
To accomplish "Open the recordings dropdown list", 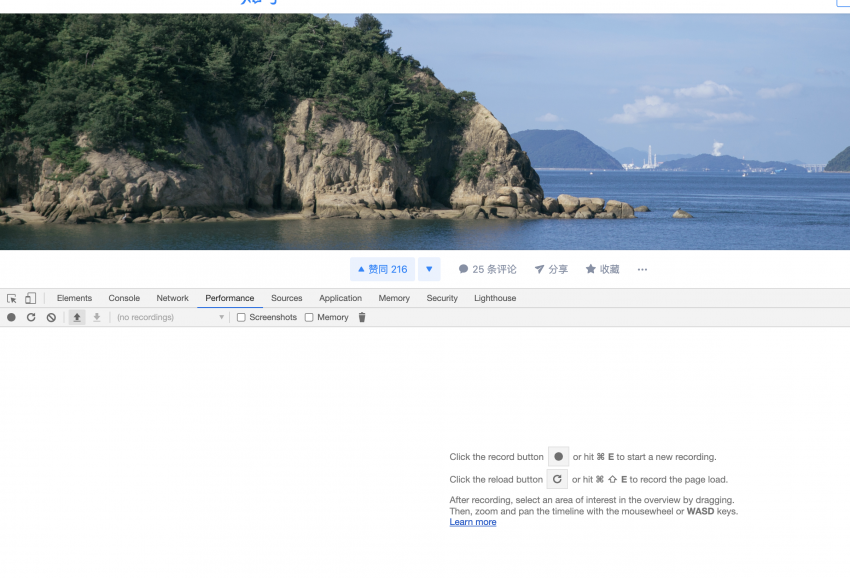I will [x=170, y=317].
